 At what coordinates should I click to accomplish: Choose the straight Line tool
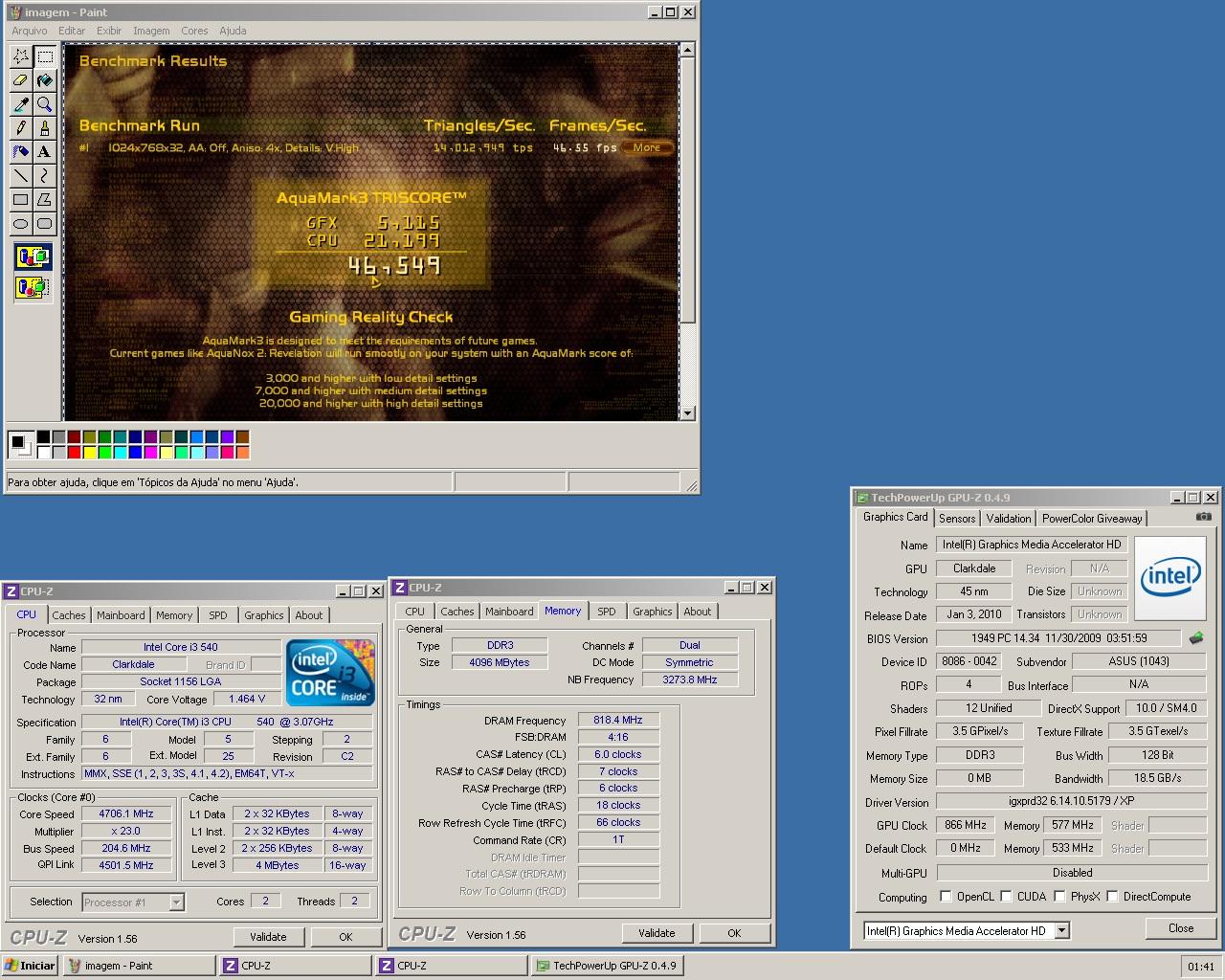(x=20, y=176)
